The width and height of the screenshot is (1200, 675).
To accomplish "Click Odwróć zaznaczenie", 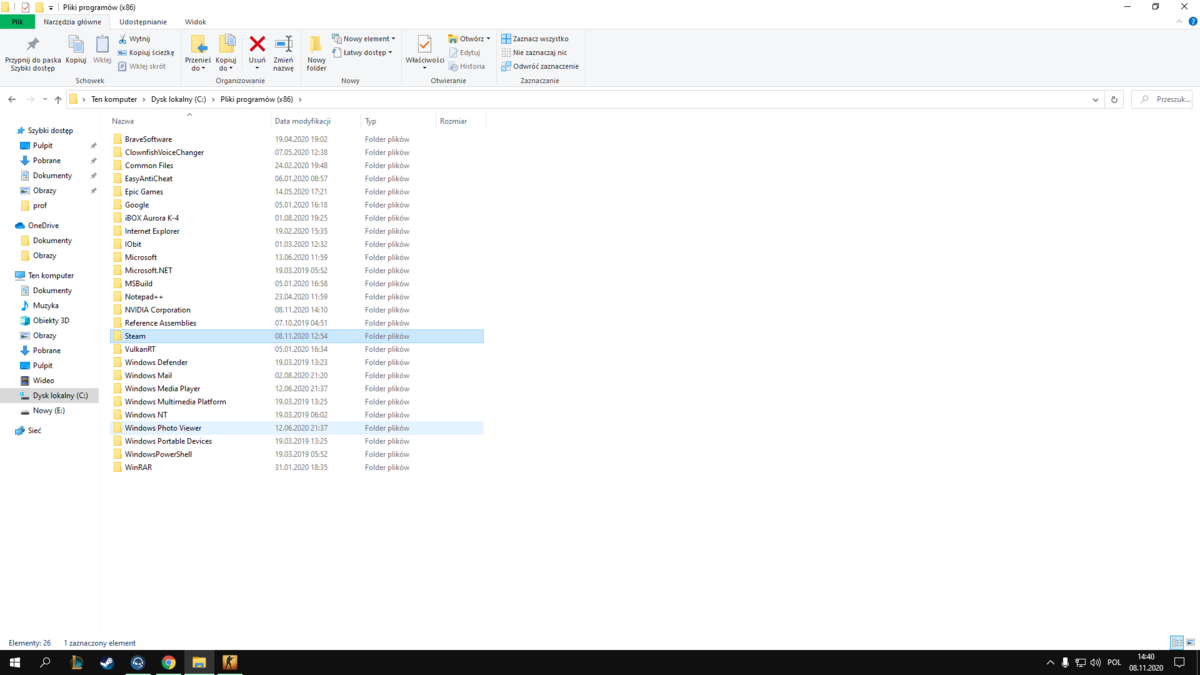I will 540,67.
